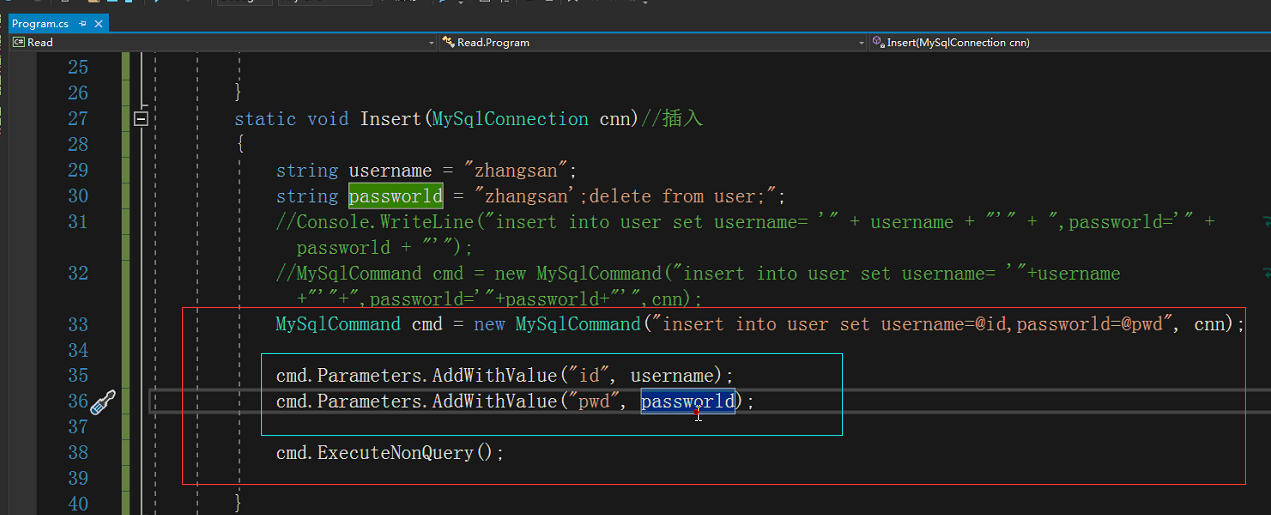Click the "zhangsan" string on line 29
The image size is (1271, 515).
515,170
